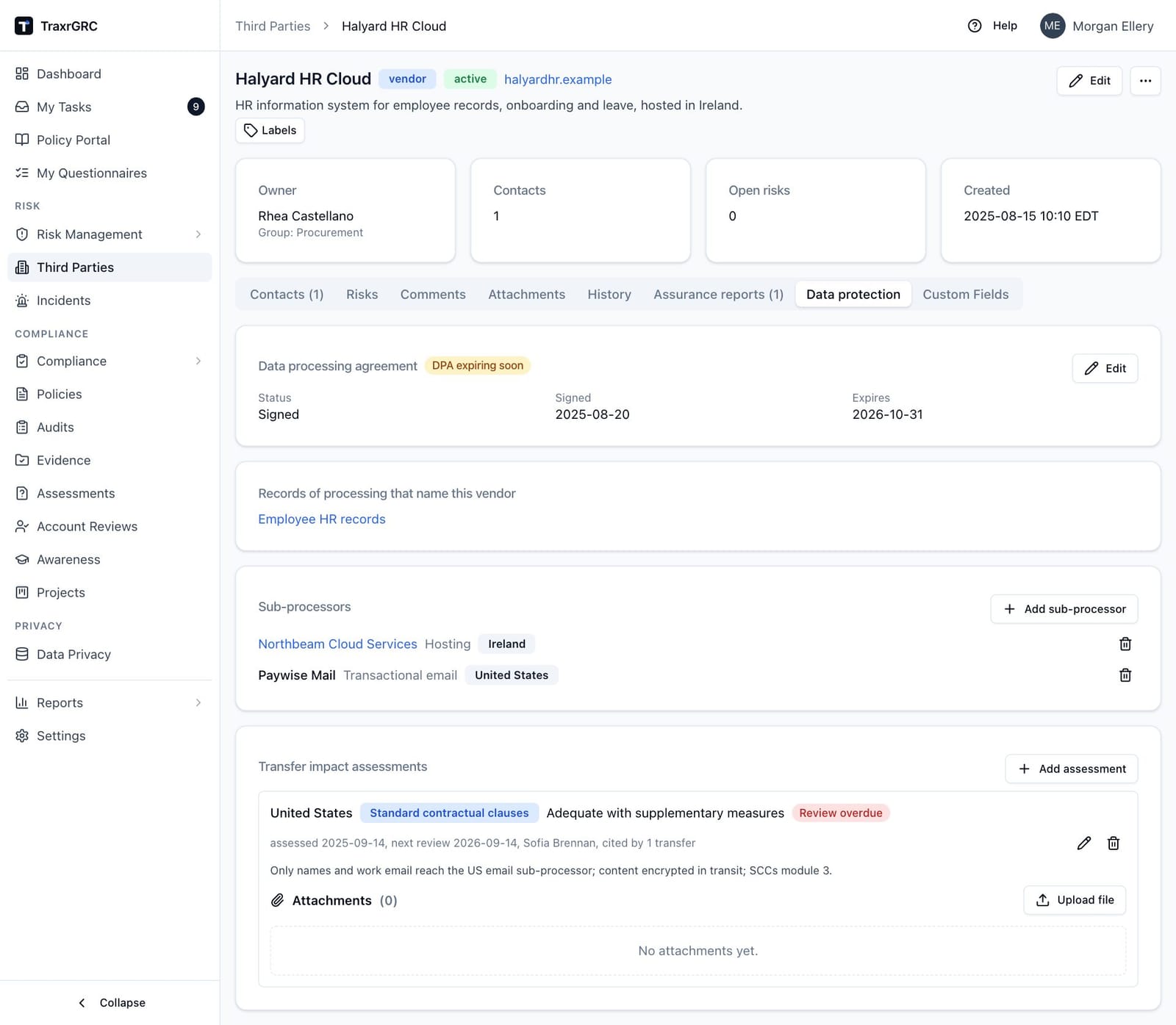
Task: Expand the Risk Management chevron
Action: [x=198, y=234]
